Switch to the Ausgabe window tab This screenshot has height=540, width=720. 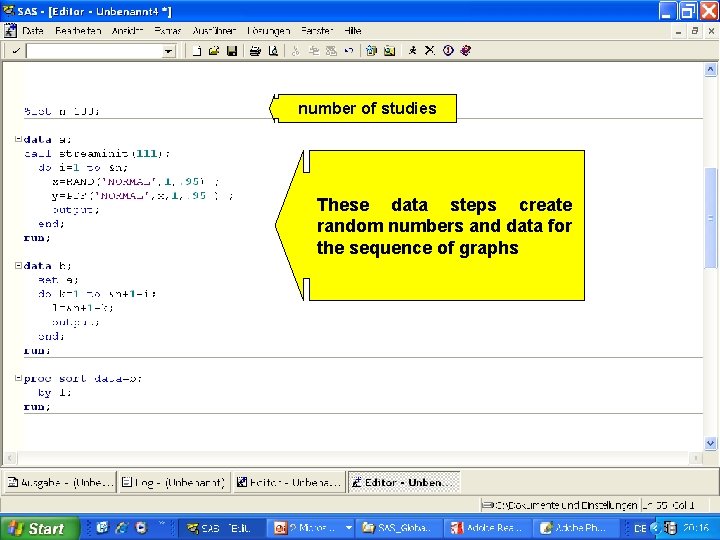click(x=61, y=482)
